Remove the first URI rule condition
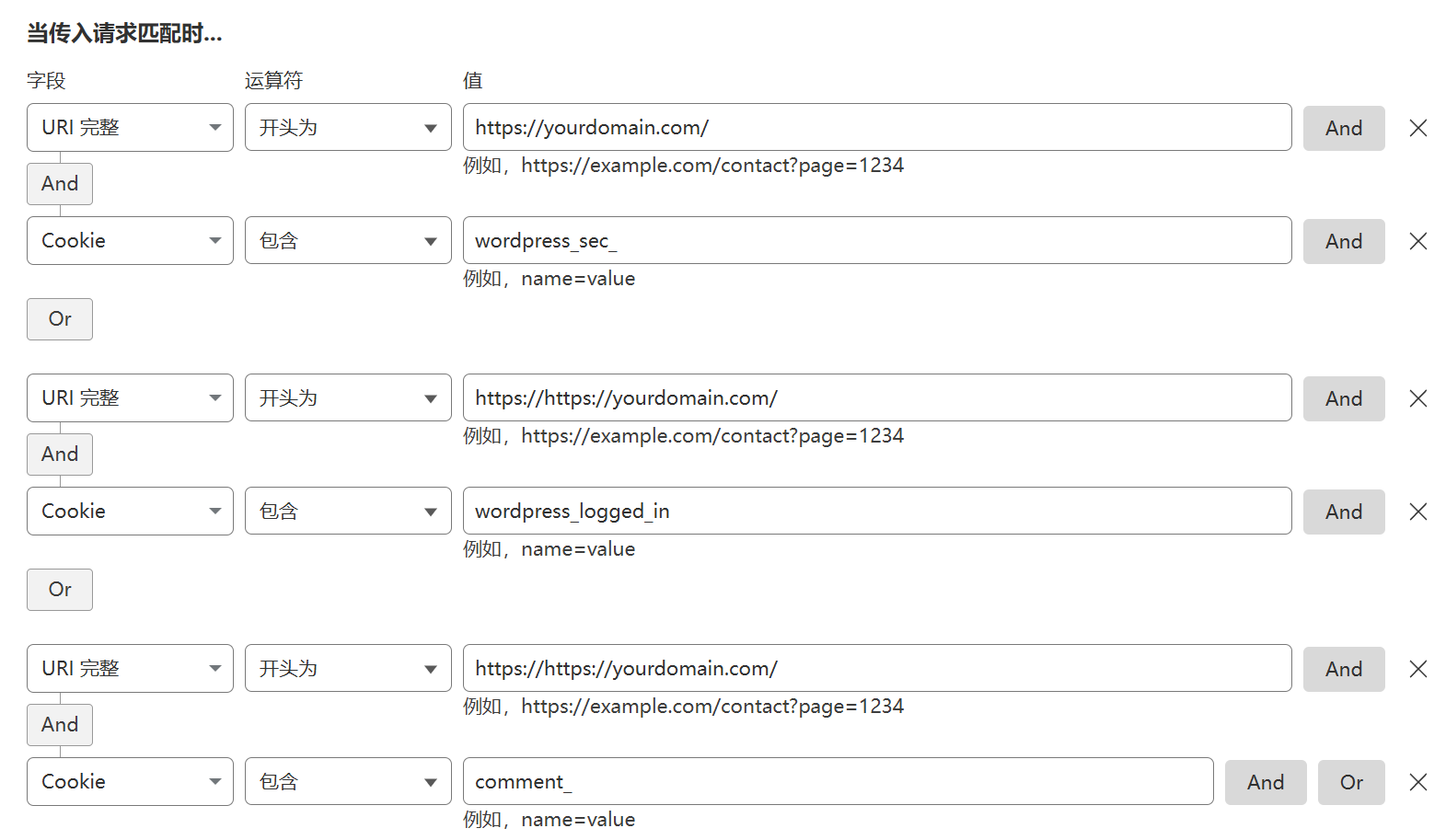The width and height of the screenshot is (1446, 840). click(1417, 128)
